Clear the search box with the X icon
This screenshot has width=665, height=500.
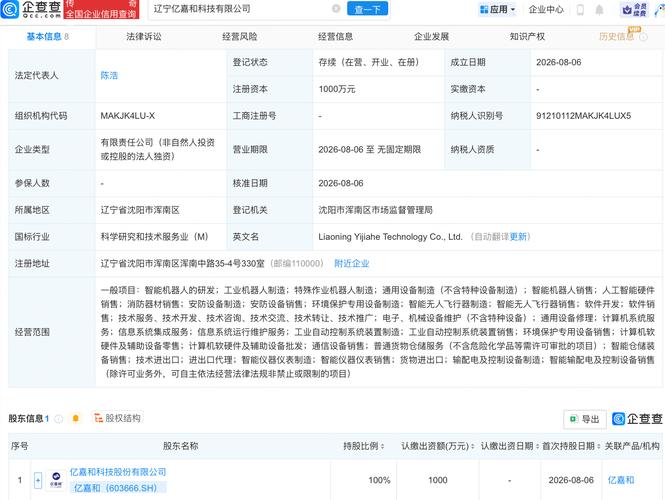click(x=336, y=8)
